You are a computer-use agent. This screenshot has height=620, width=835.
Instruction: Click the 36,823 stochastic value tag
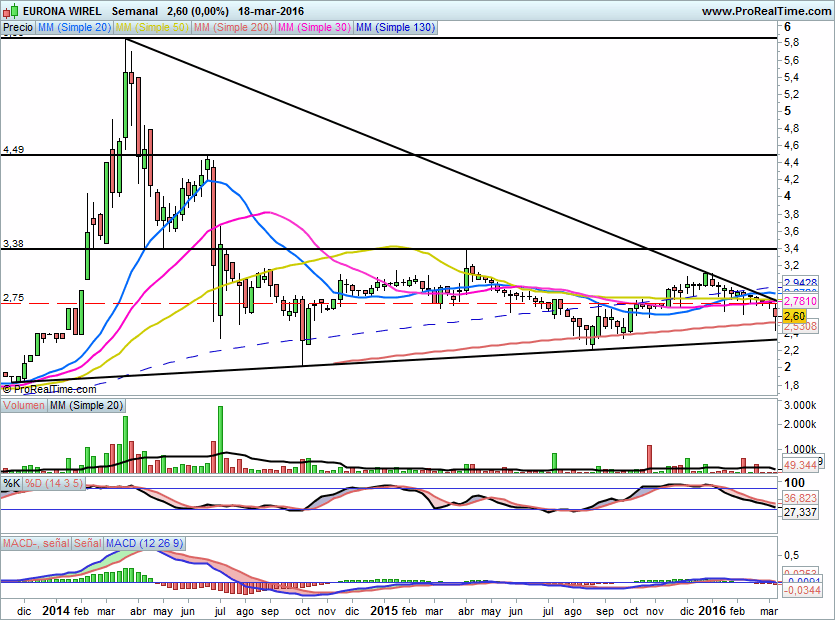(x=800, y=498)
